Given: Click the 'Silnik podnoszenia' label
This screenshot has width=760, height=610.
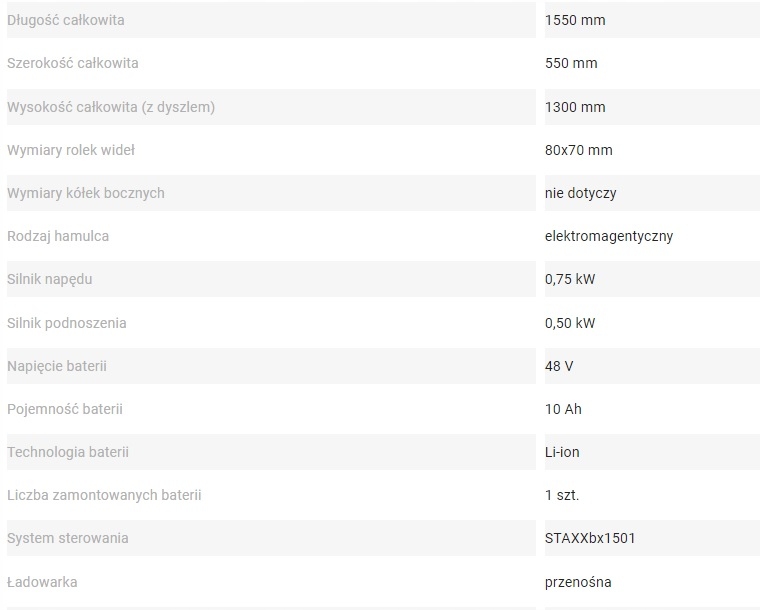Looking at the screenshot, I should [x=67, y=323].
